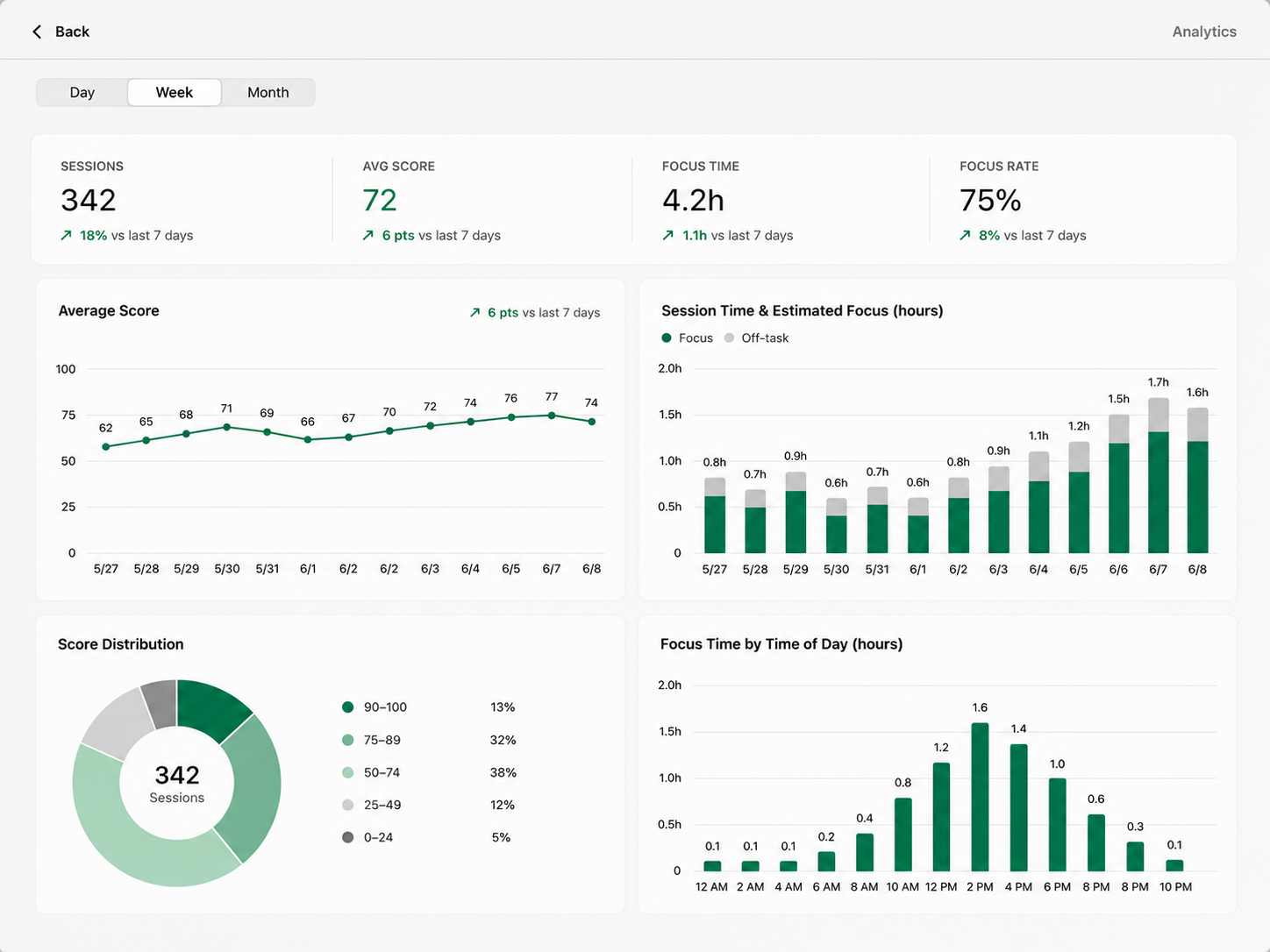Image resolution: width=1270 pixels, height=952 pixels.
Task: Click the 10 PM focus bar labeled 0.1
Action: [1174, 865]
